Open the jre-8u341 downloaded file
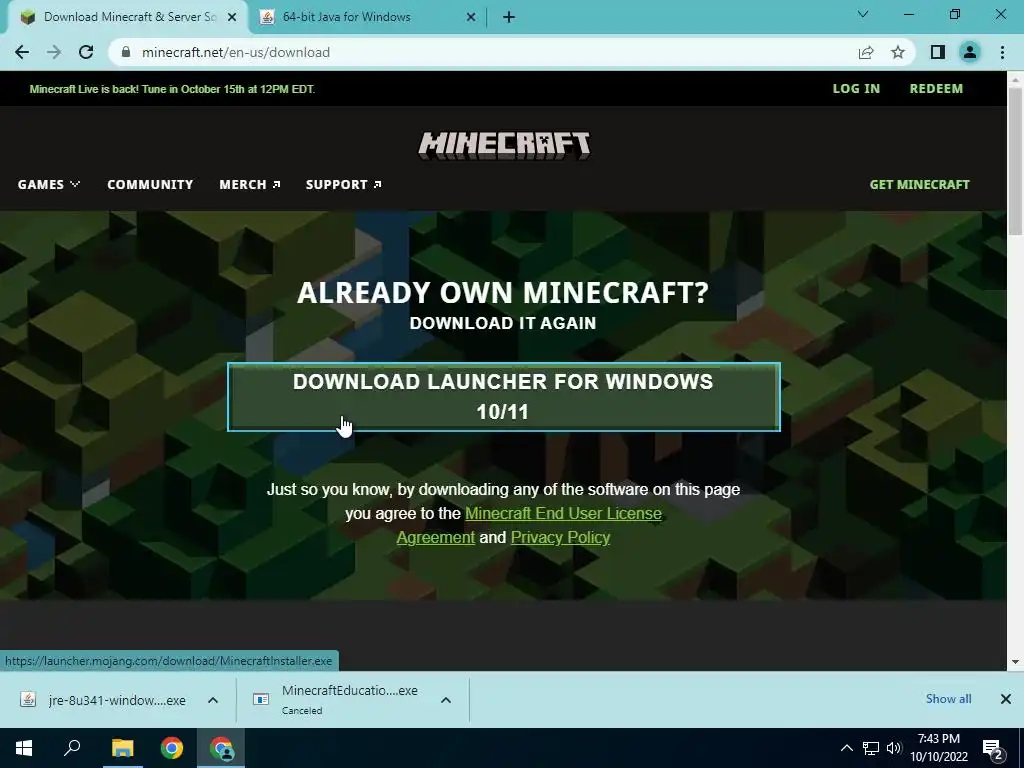The height and width of the screenshot is (768, 1024). [104, 700]
